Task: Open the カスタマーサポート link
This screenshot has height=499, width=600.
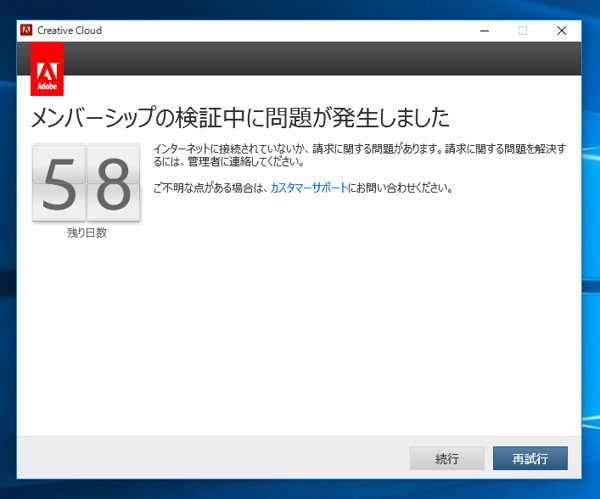Action: (309, 188)
